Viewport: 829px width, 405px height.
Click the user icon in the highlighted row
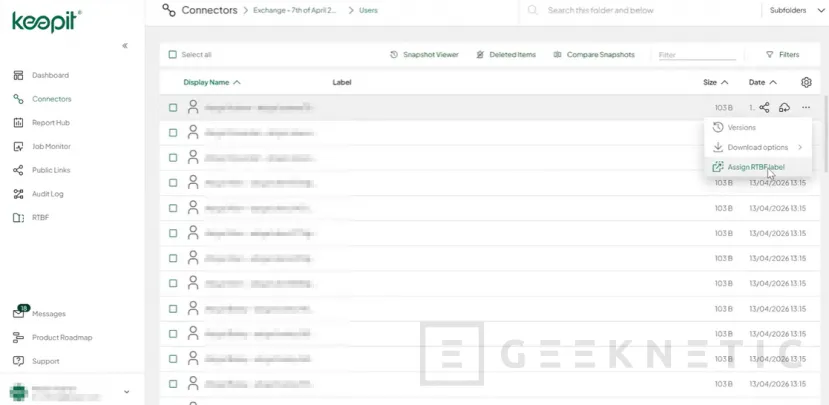pos(193,107)
